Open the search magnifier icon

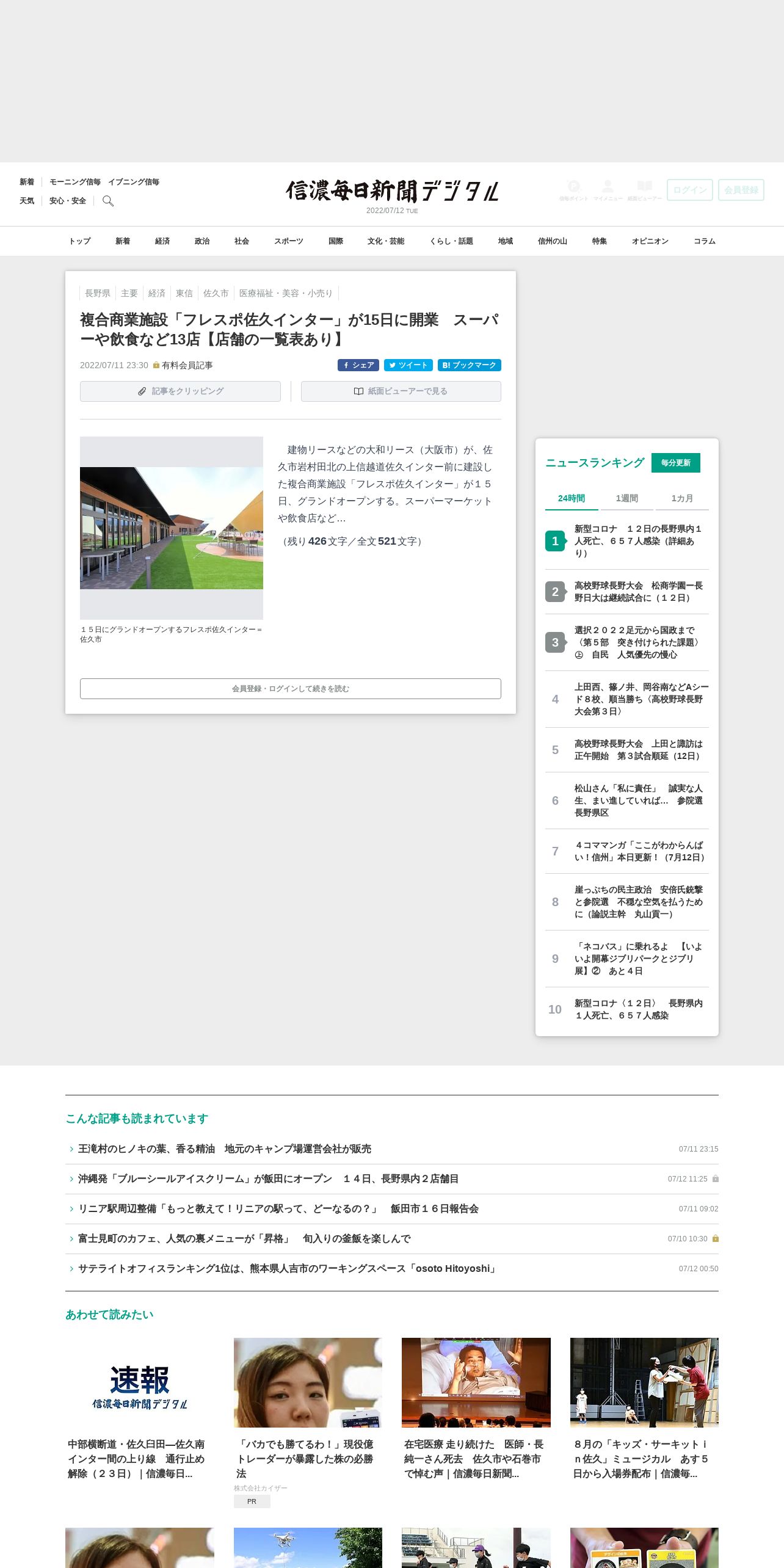(108, 201)
